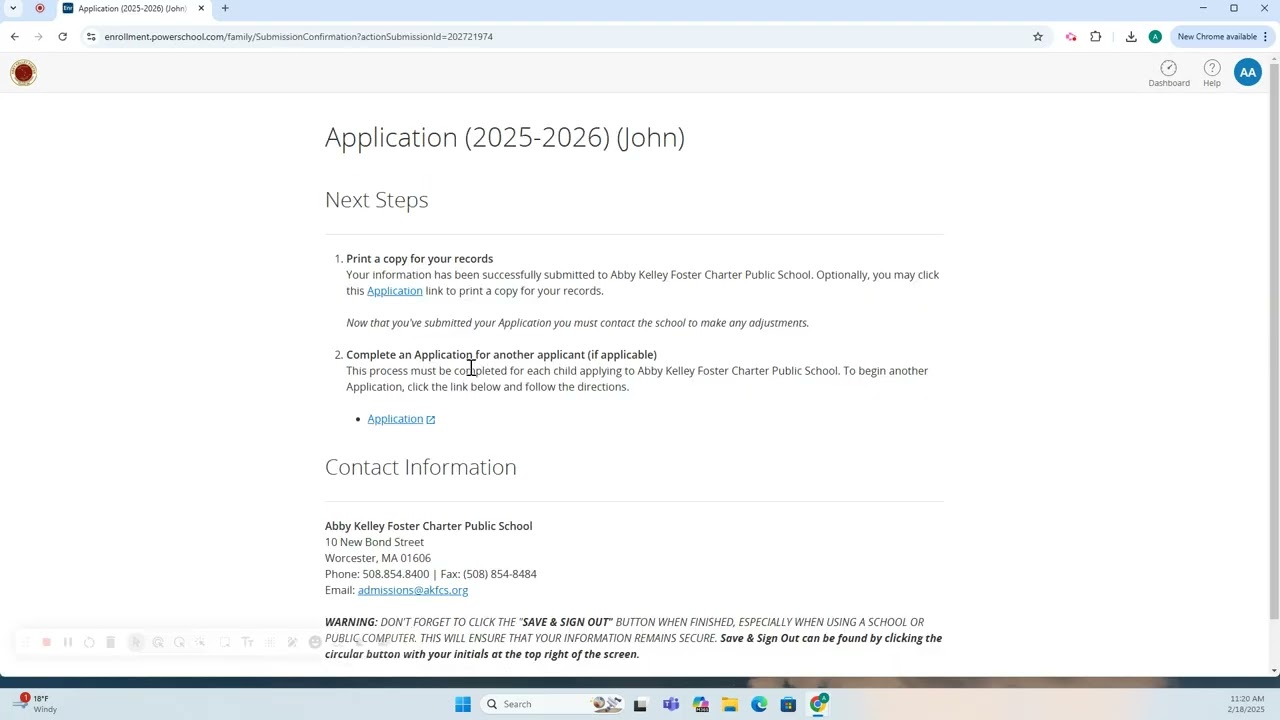Go back with the browser Back arrow
Screen dimensions: 1280x720
(x=14, y=37)
